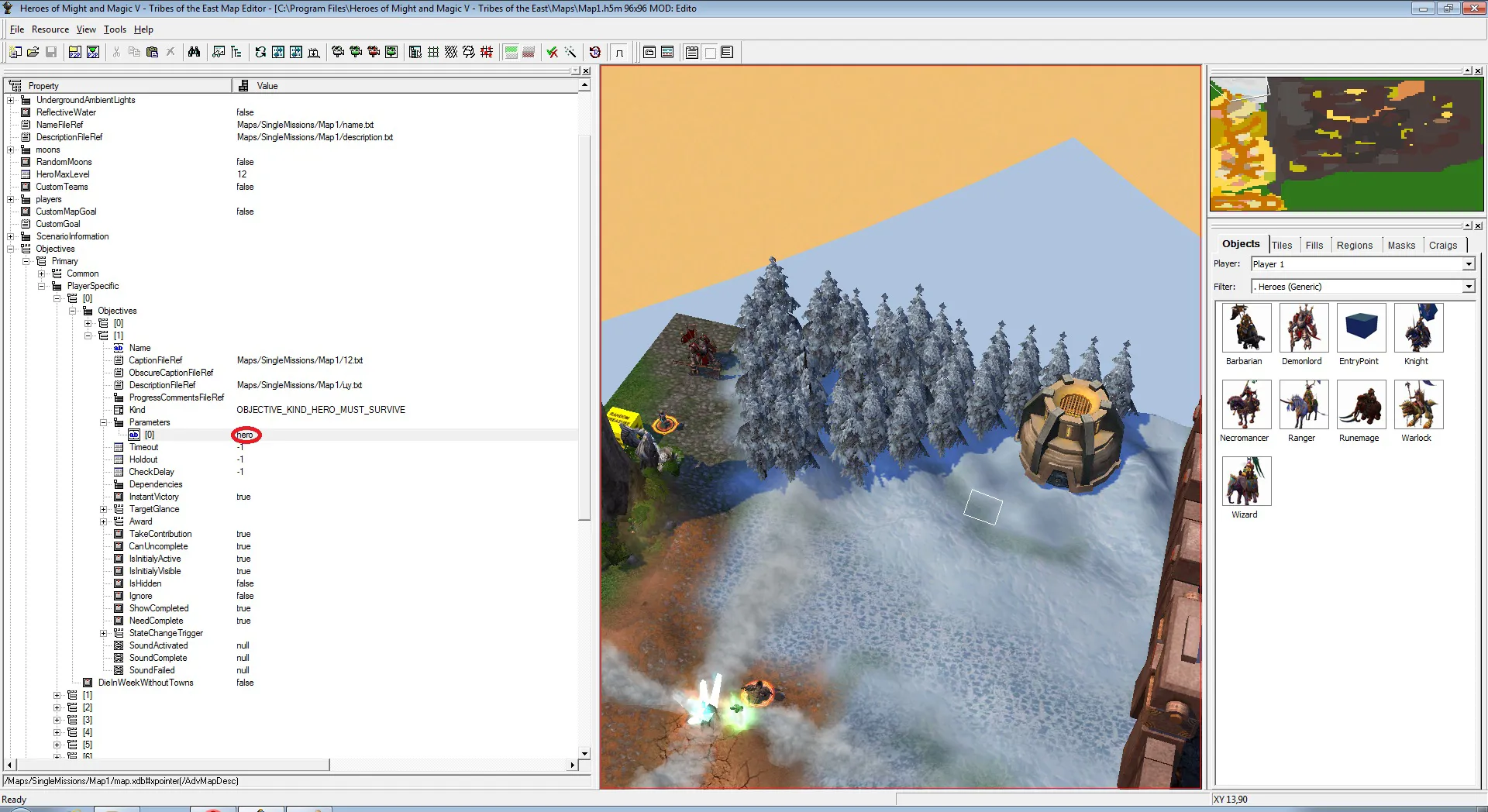Screen dimensions: 1488x812
Task: Click the red circled R icon
Action: pos(594,52)
